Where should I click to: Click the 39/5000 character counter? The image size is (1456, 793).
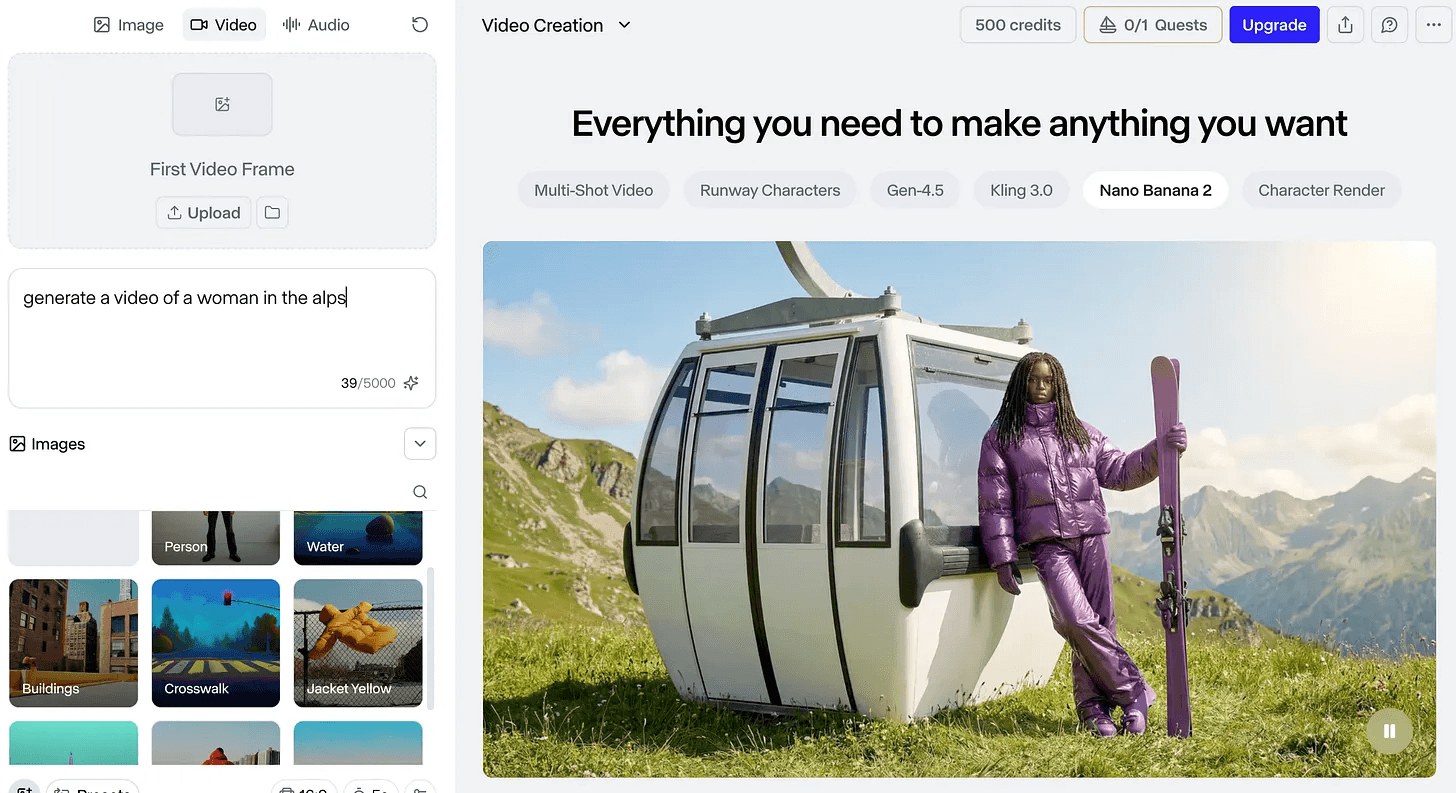tap(368, 383)
